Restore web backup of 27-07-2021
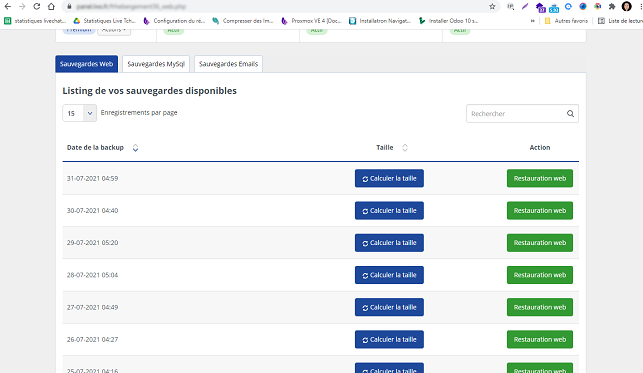Viewport: 643px width, 373px height. click(540, 307)
